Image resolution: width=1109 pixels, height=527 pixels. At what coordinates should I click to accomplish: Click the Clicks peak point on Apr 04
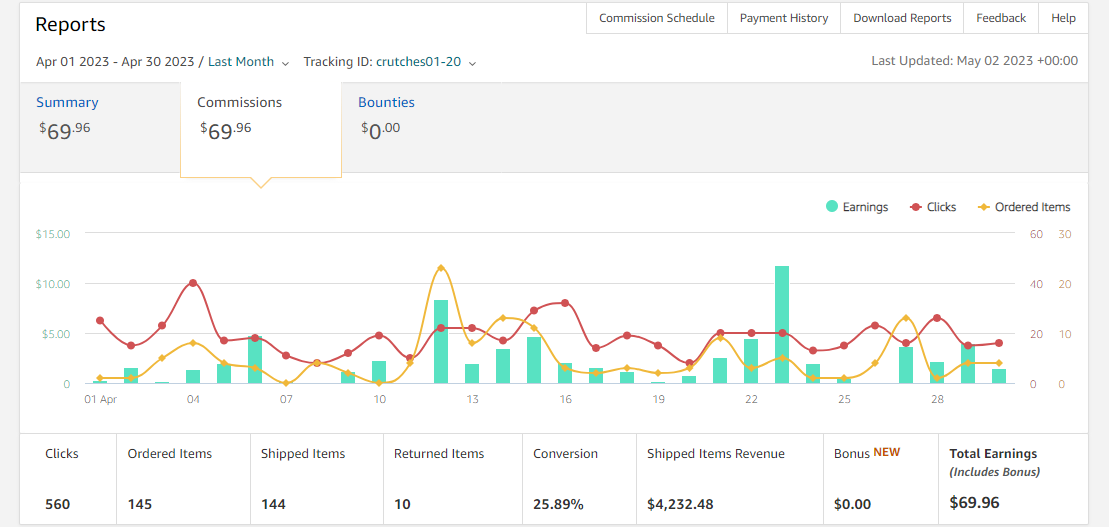[x=193, y=282]
